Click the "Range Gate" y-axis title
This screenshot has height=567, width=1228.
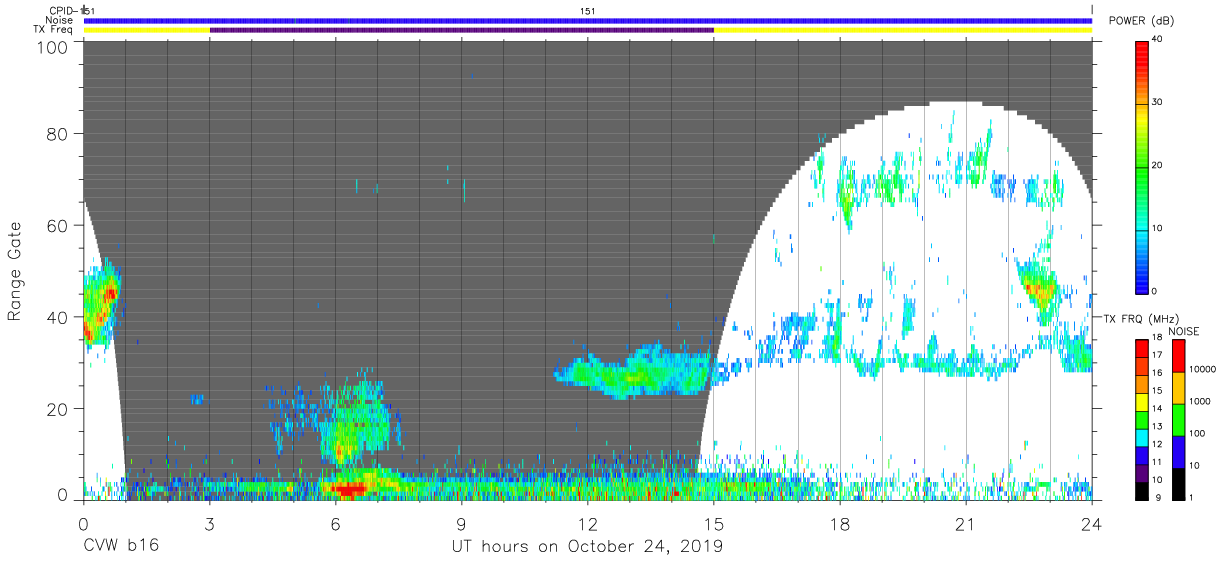(x=15, y=271)
